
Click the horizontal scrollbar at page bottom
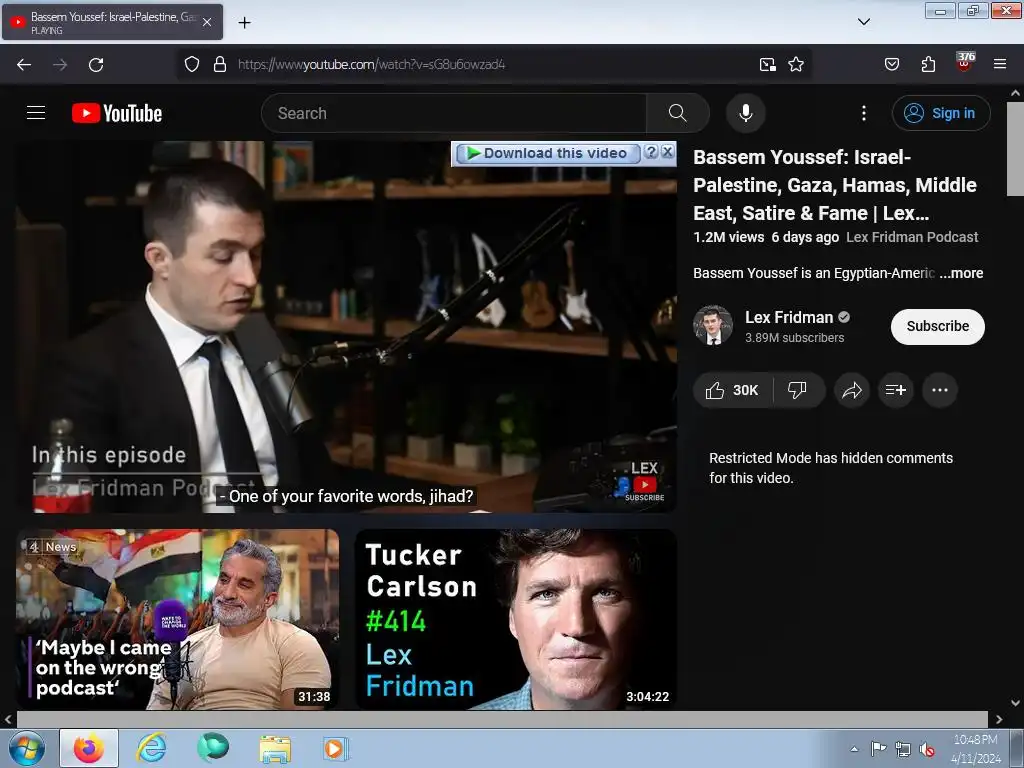click(502, 720)
